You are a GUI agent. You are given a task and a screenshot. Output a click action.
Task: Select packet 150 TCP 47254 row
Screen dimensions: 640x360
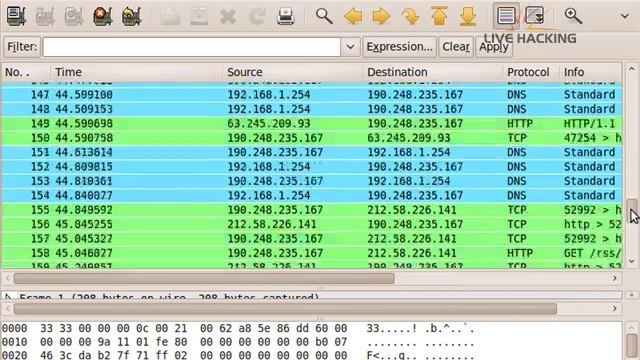(x=312, y=138)
